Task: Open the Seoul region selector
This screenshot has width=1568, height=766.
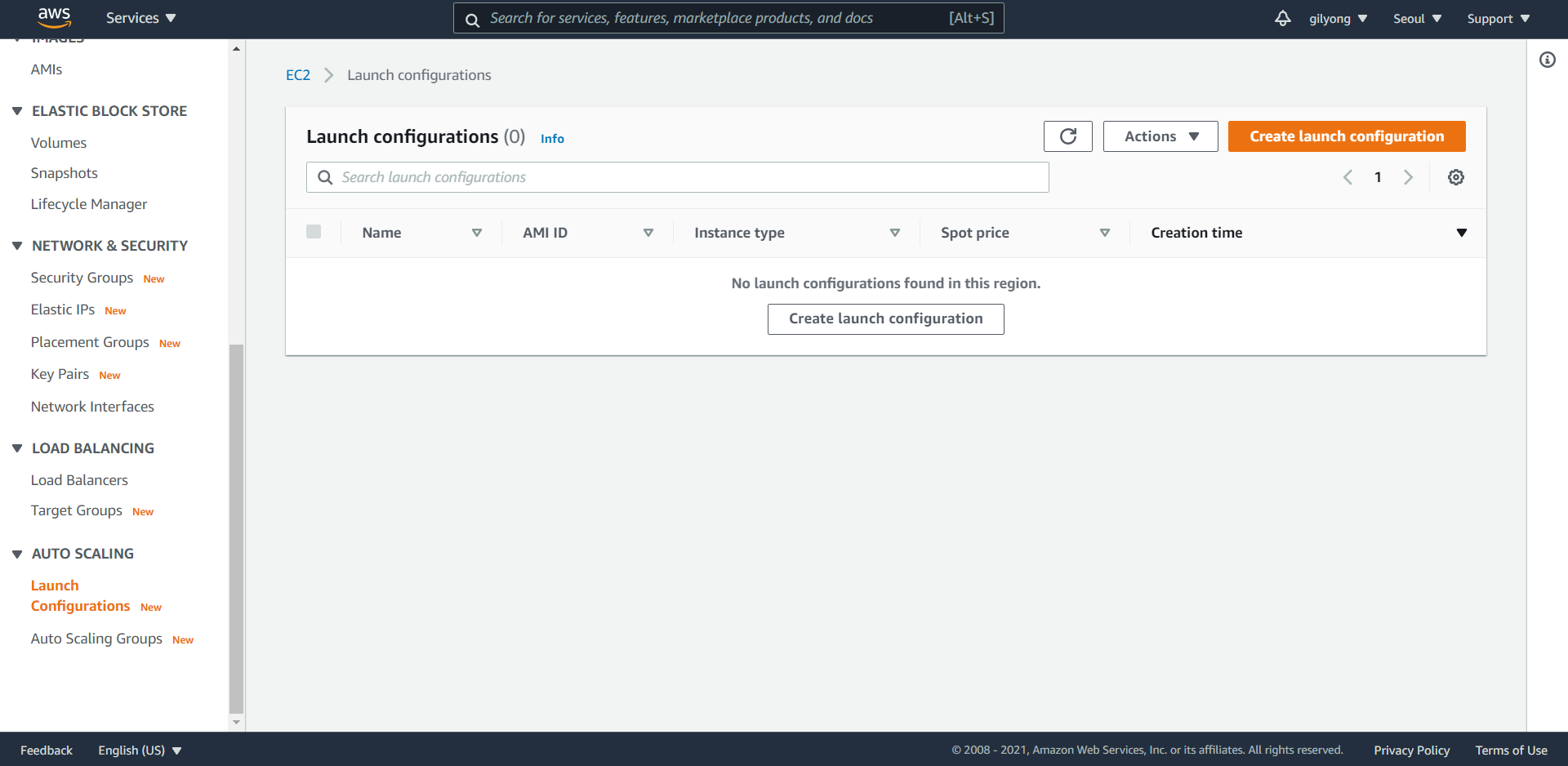Action: pyautogui.click(x=1417, y=18)
